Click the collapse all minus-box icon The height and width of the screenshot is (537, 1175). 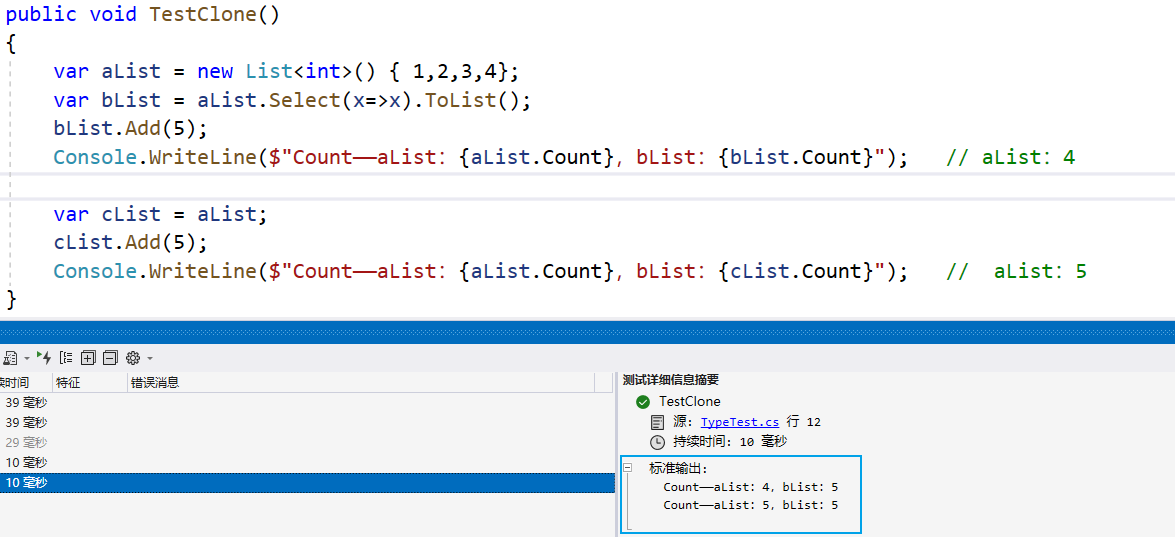(110, 357)
